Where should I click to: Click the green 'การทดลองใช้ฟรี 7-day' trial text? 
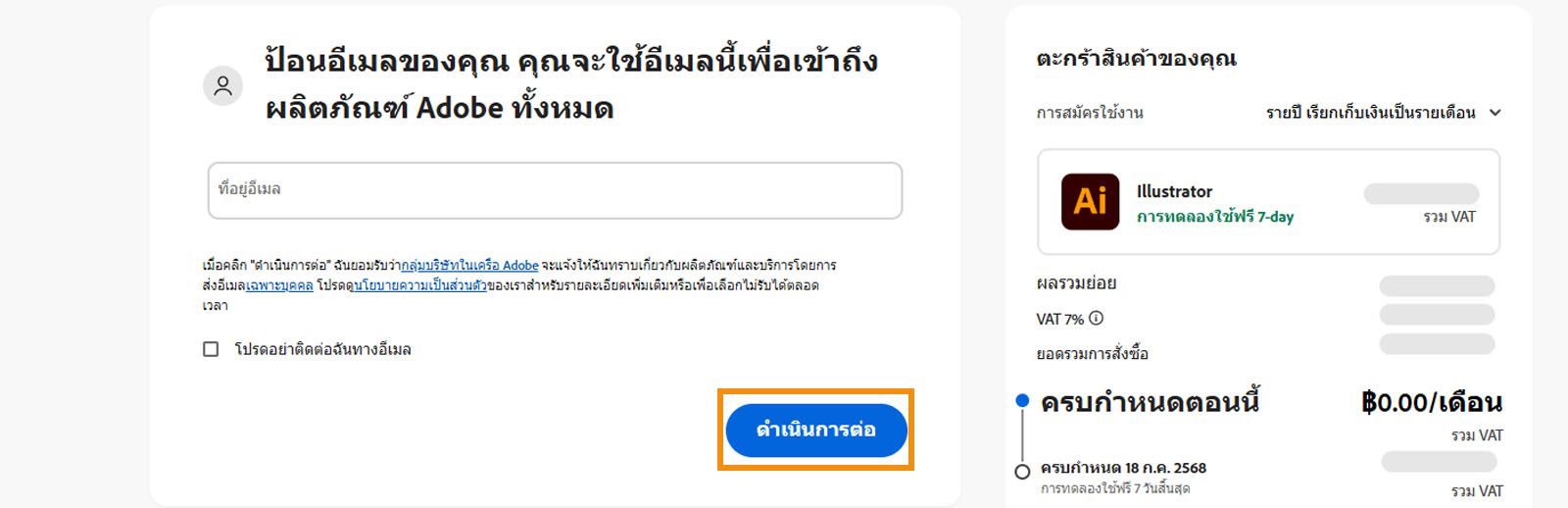click(x=1215, y=217)
